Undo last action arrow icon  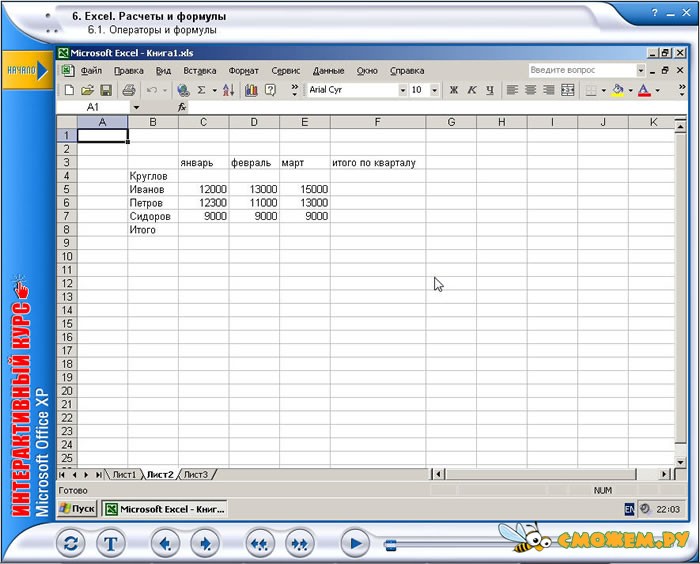click(x=152, y=90)
